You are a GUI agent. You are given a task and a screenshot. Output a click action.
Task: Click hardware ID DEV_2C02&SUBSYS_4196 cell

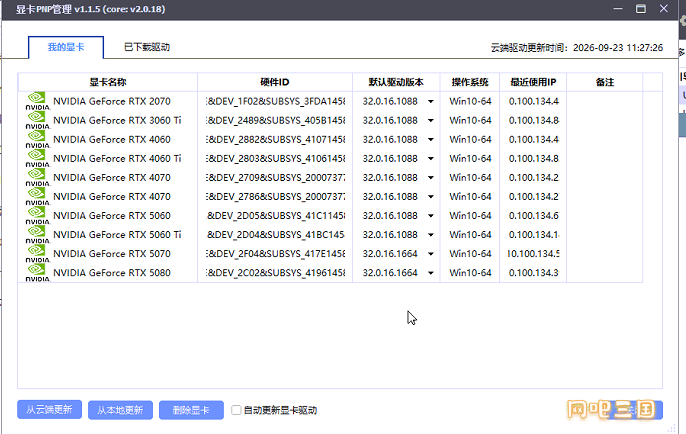pyautogui.click(x=275, y=273)
